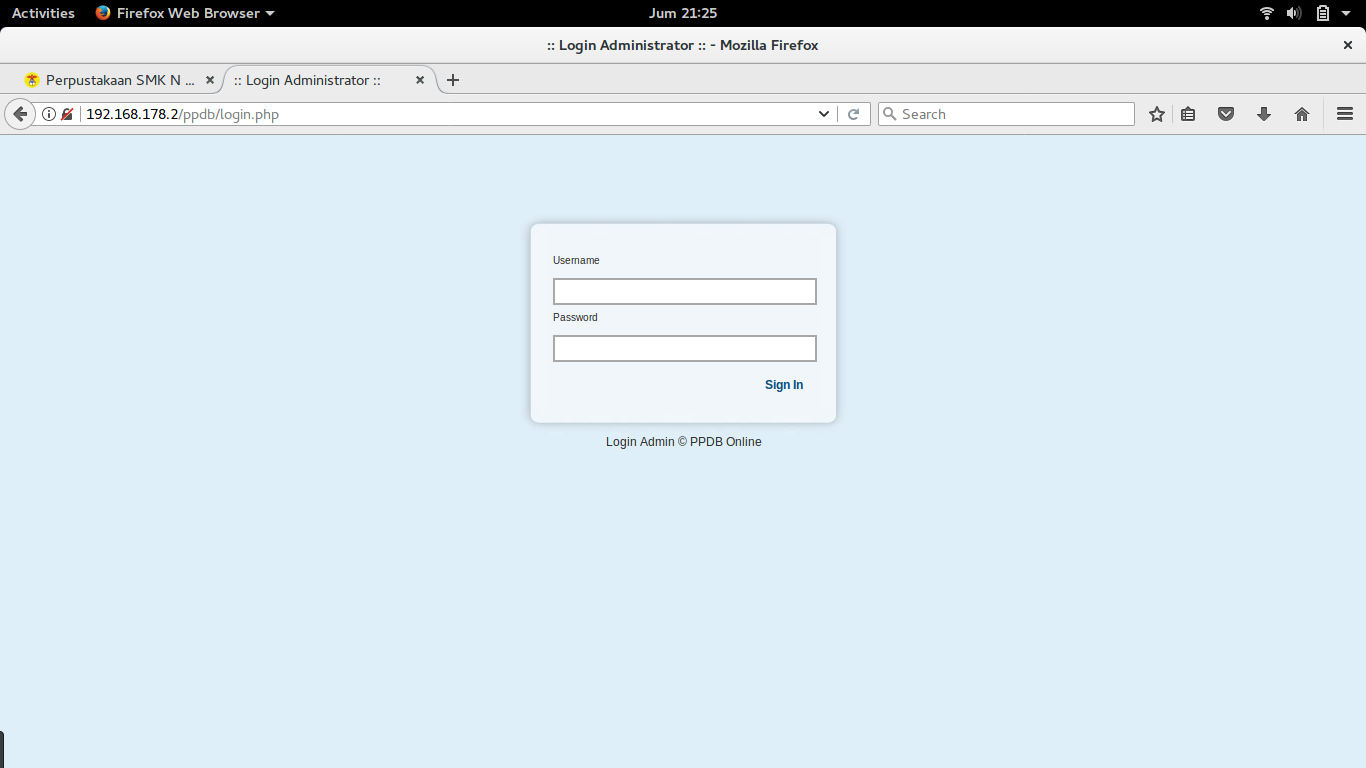The height and width of the screenshot is (768, 1366).
Task: Open the Firefox hamburger menu
Action: (1345, 114)
